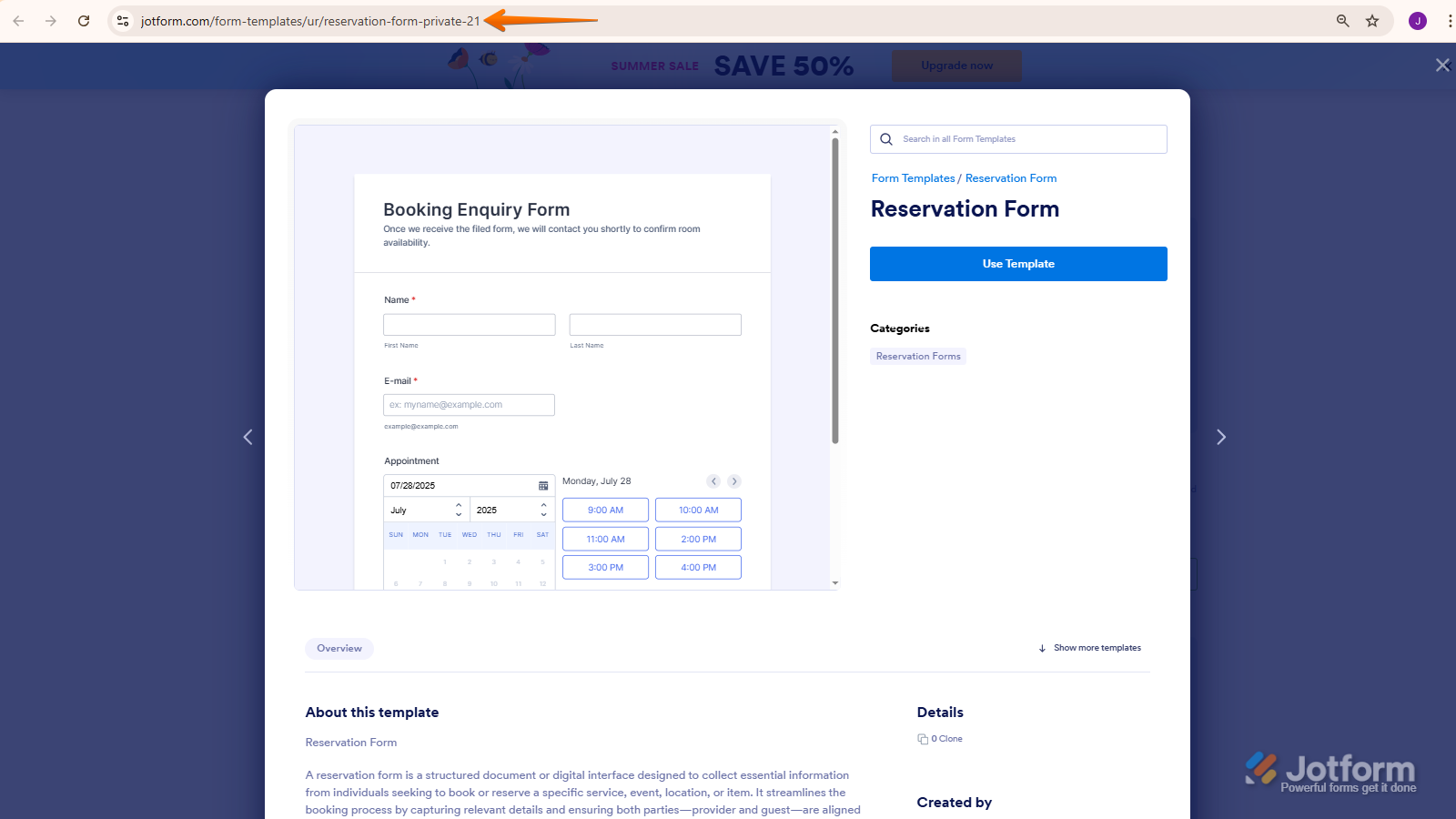Click the About this template heading
Screen dimensions: 1456x819
point(372,713)
